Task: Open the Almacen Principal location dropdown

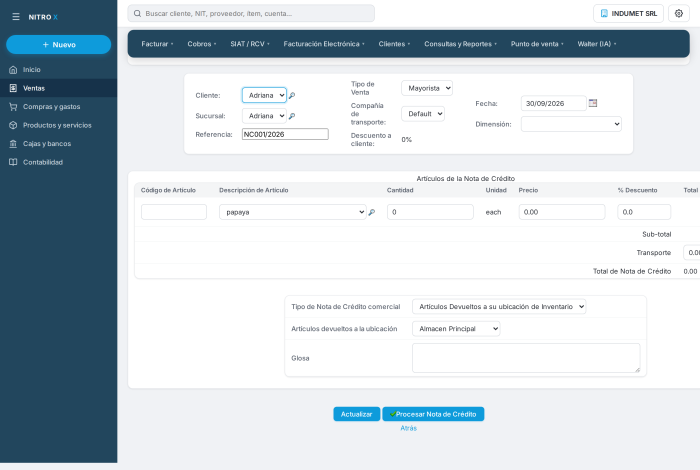Action: pos(456,329)
